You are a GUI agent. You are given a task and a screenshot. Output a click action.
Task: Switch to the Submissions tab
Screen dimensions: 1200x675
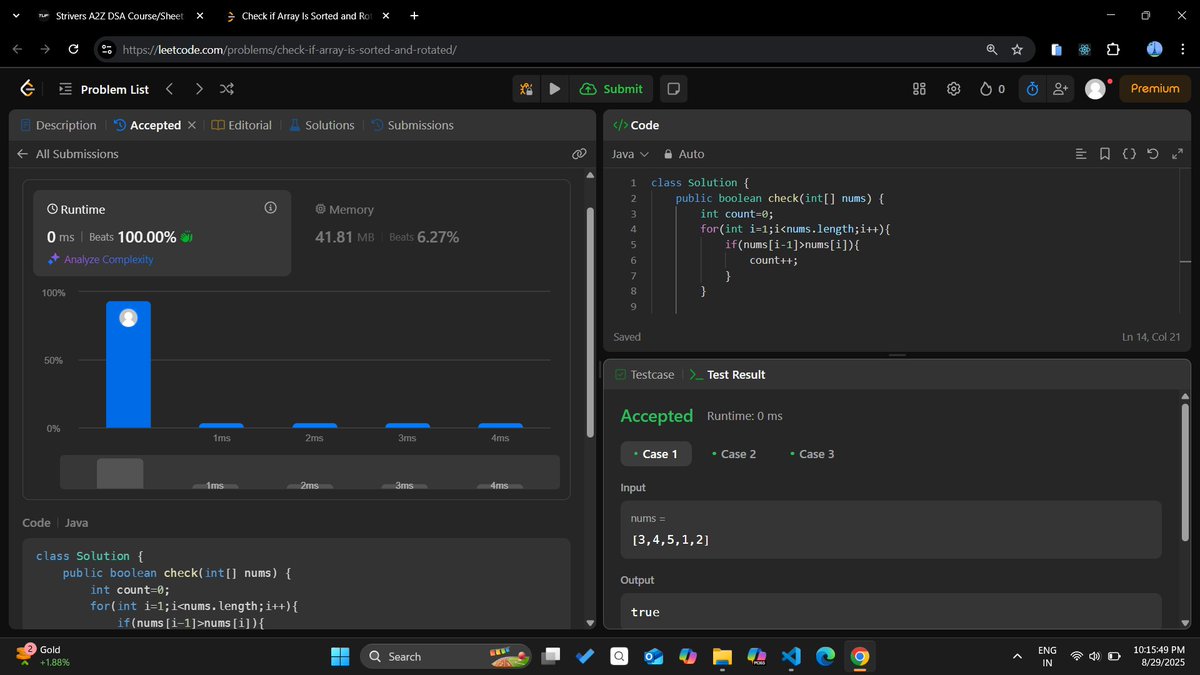(x=412, y=125)
